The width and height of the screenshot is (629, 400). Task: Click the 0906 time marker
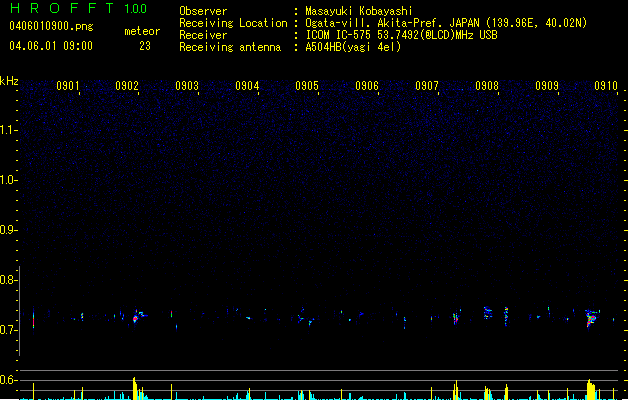click(367, 85)
